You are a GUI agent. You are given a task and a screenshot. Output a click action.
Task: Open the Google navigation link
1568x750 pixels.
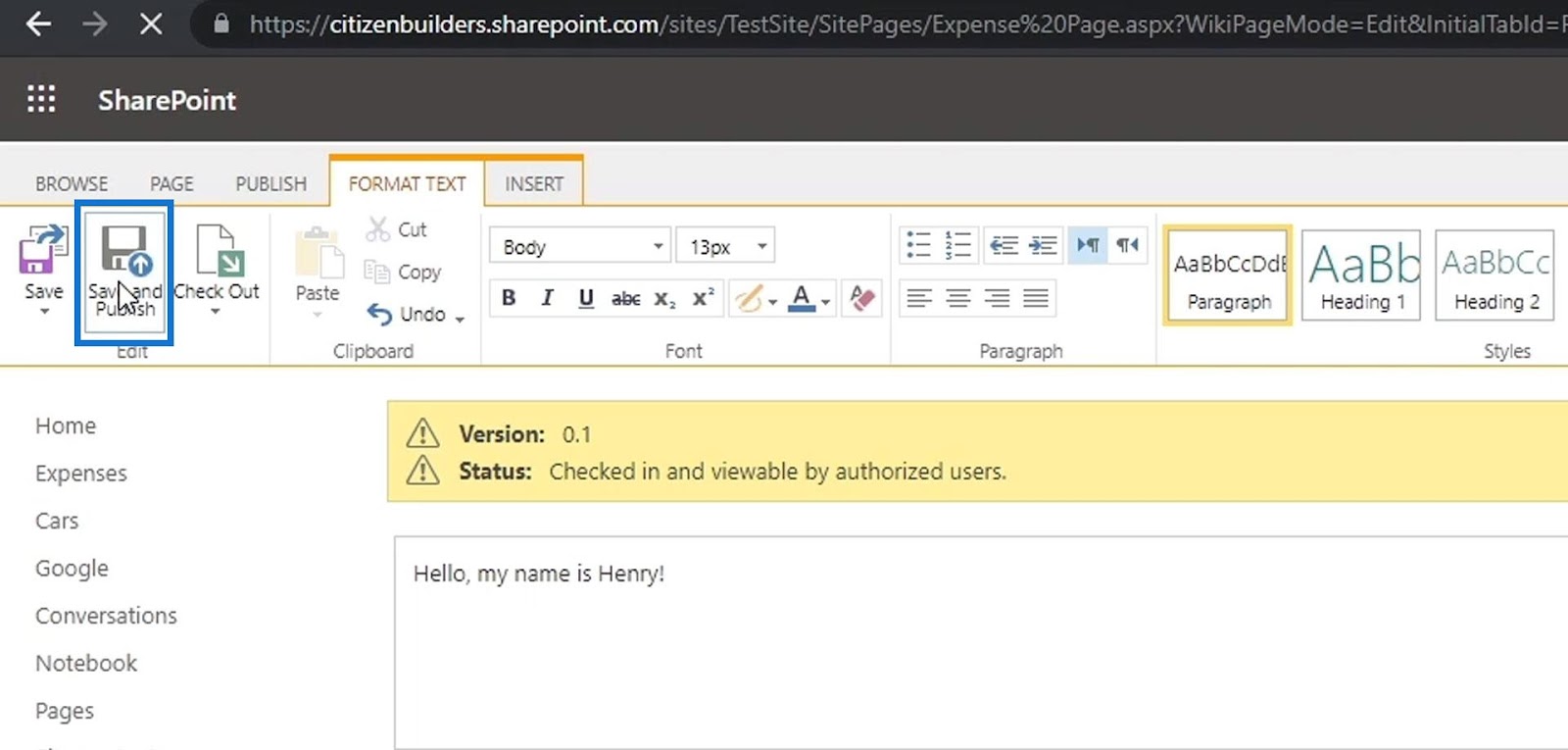point(72,569)
